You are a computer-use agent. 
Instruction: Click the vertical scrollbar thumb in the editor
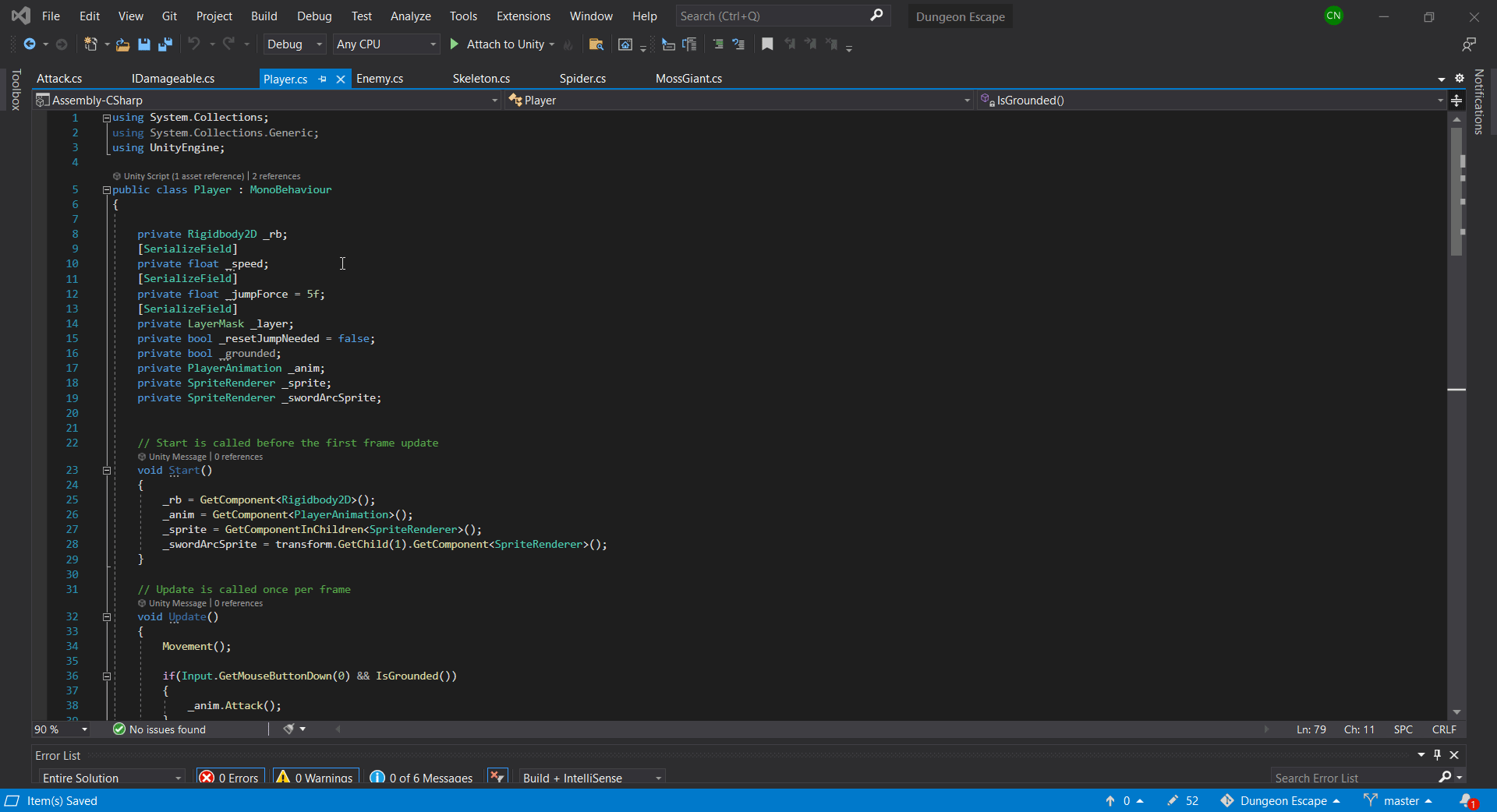[x=1456, y=192]
